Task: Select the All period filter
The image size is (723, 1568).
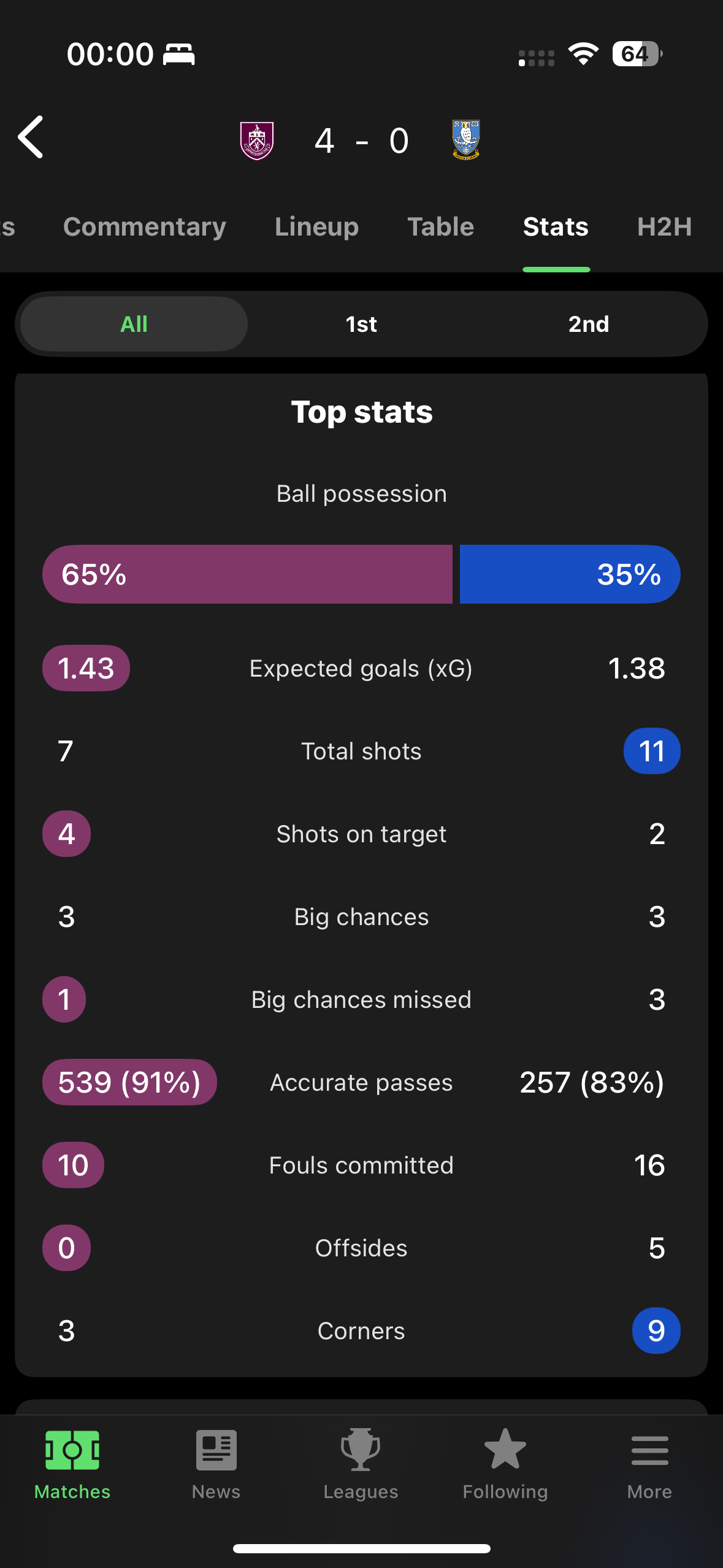Action: click(x=134, y=324)
